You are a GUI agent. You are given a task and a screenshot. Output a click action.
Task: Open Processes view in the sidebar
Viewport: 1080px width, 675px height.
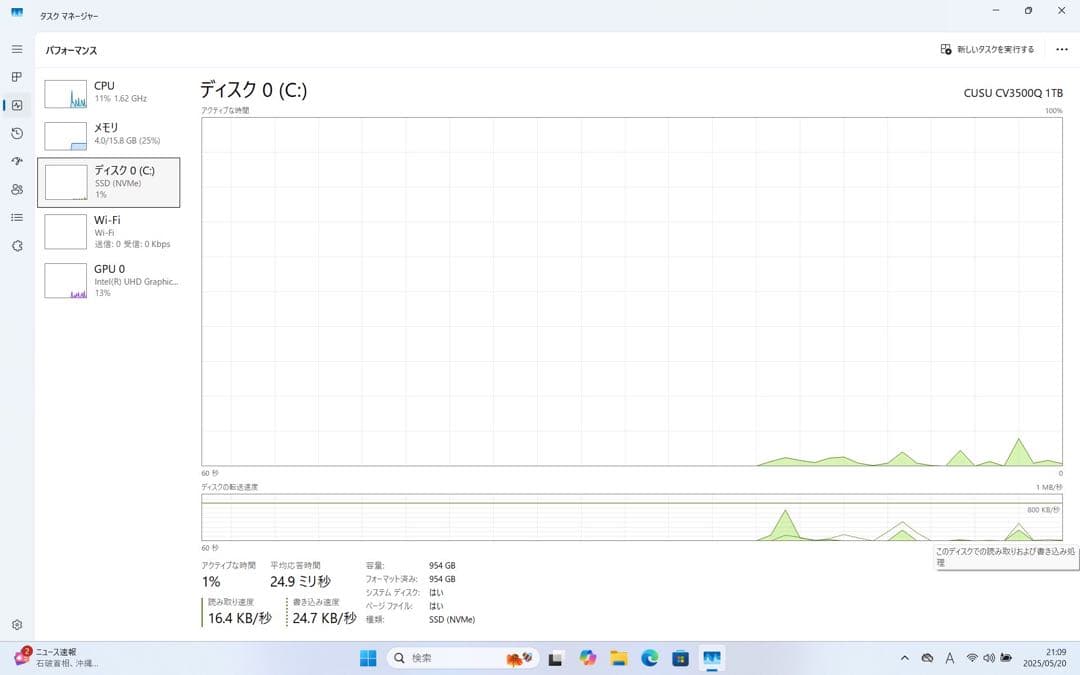pos(16,76)
